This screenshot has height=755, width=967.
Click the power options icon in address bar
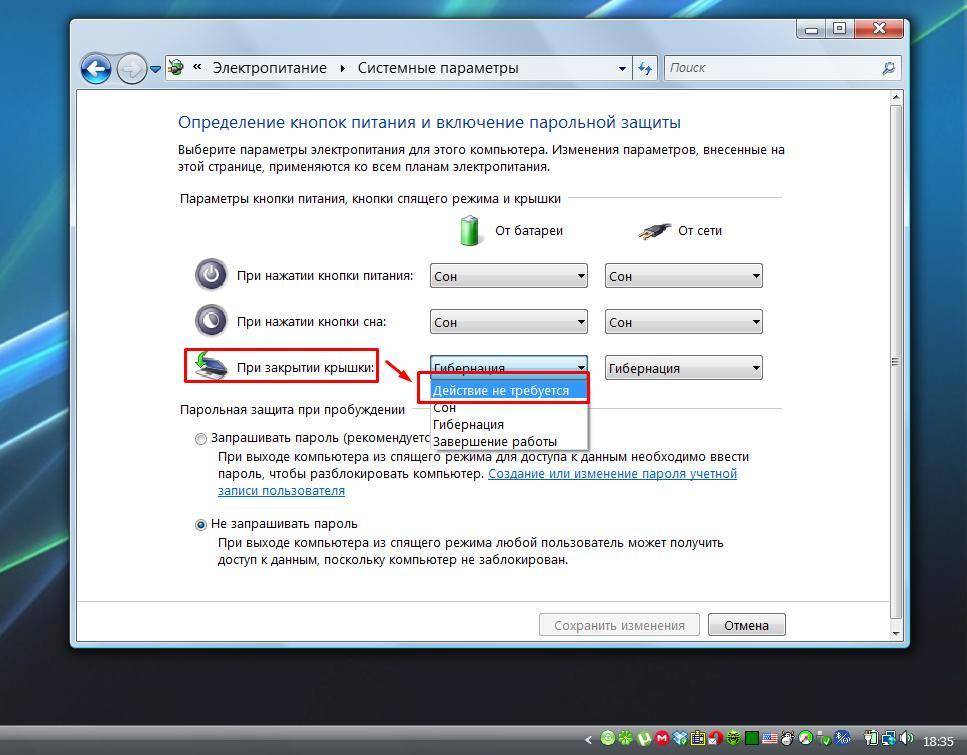coord(176,67)
